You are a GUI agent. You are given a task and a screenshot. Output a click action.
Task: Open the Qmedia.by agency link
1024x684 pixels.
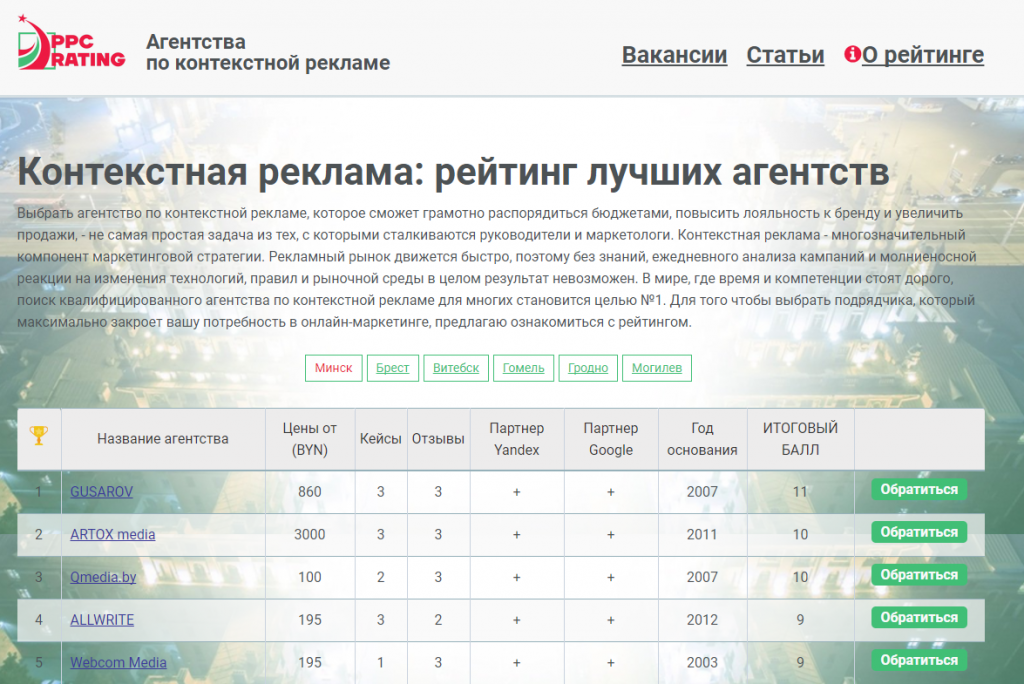tap(103, 577)
